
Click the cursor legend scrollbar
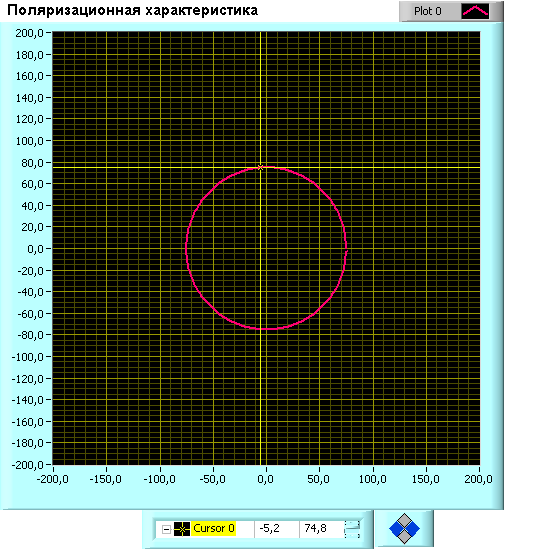coord(352,529)
